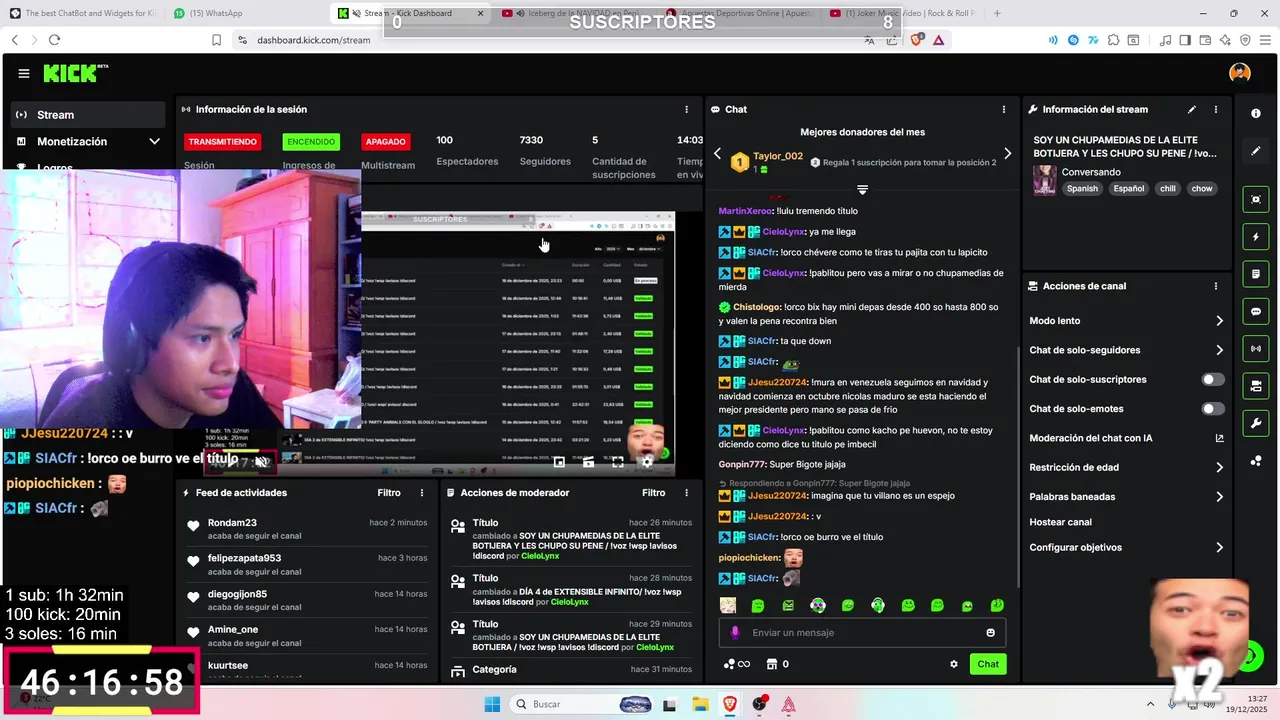Open the shop icon below chat input

771,664
